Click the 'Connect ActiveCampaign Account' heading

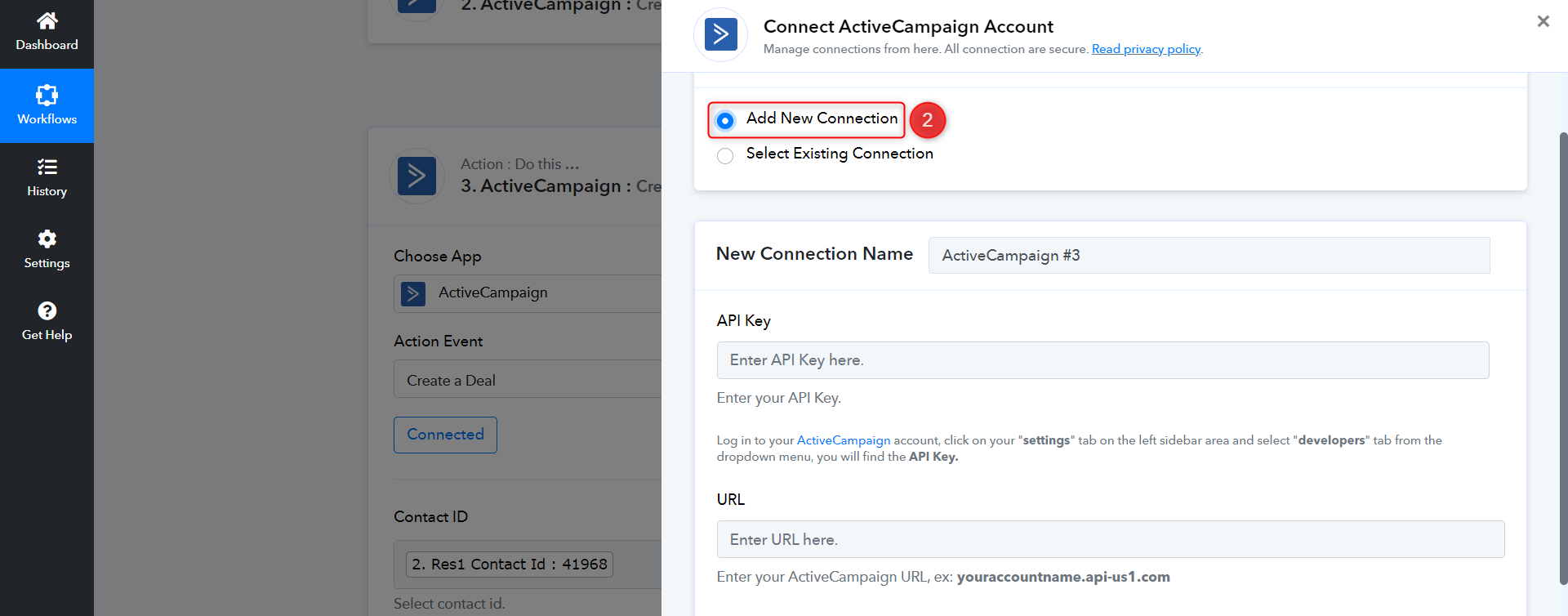[908, 26]
